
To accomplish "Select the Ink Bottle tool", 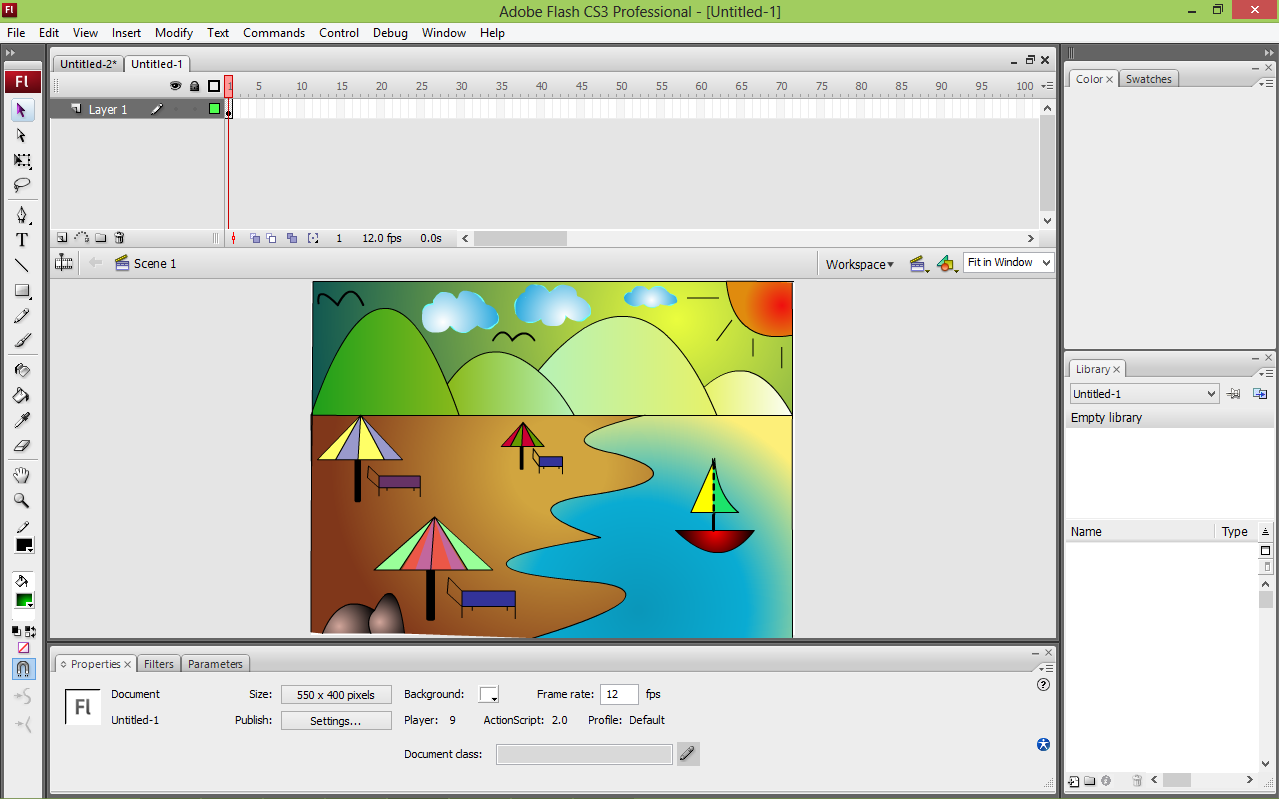I will click(22, 370).
